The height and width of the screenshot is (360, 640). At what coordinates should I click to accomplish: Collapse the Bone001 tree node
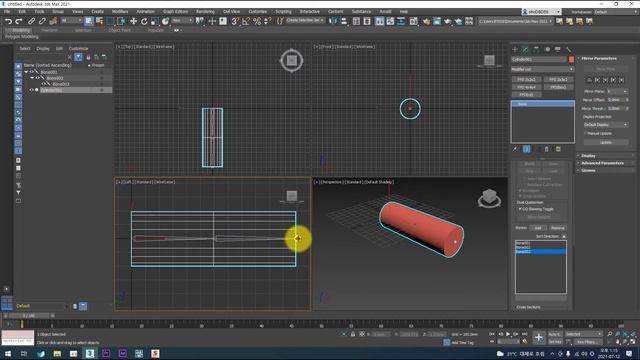point(26,72)
